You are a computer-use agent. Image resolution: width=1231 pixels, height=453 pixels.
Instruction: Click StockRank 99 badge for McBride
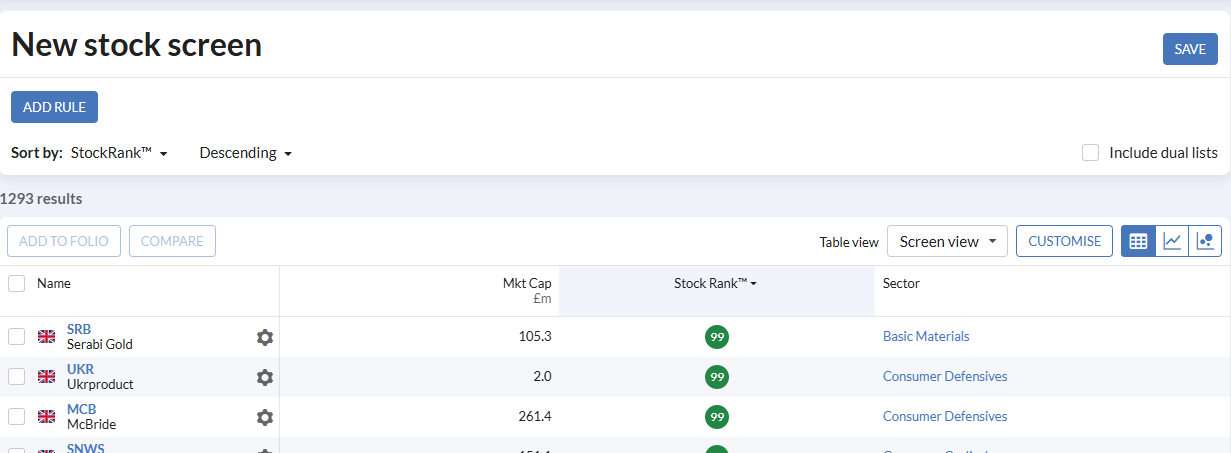716,417
